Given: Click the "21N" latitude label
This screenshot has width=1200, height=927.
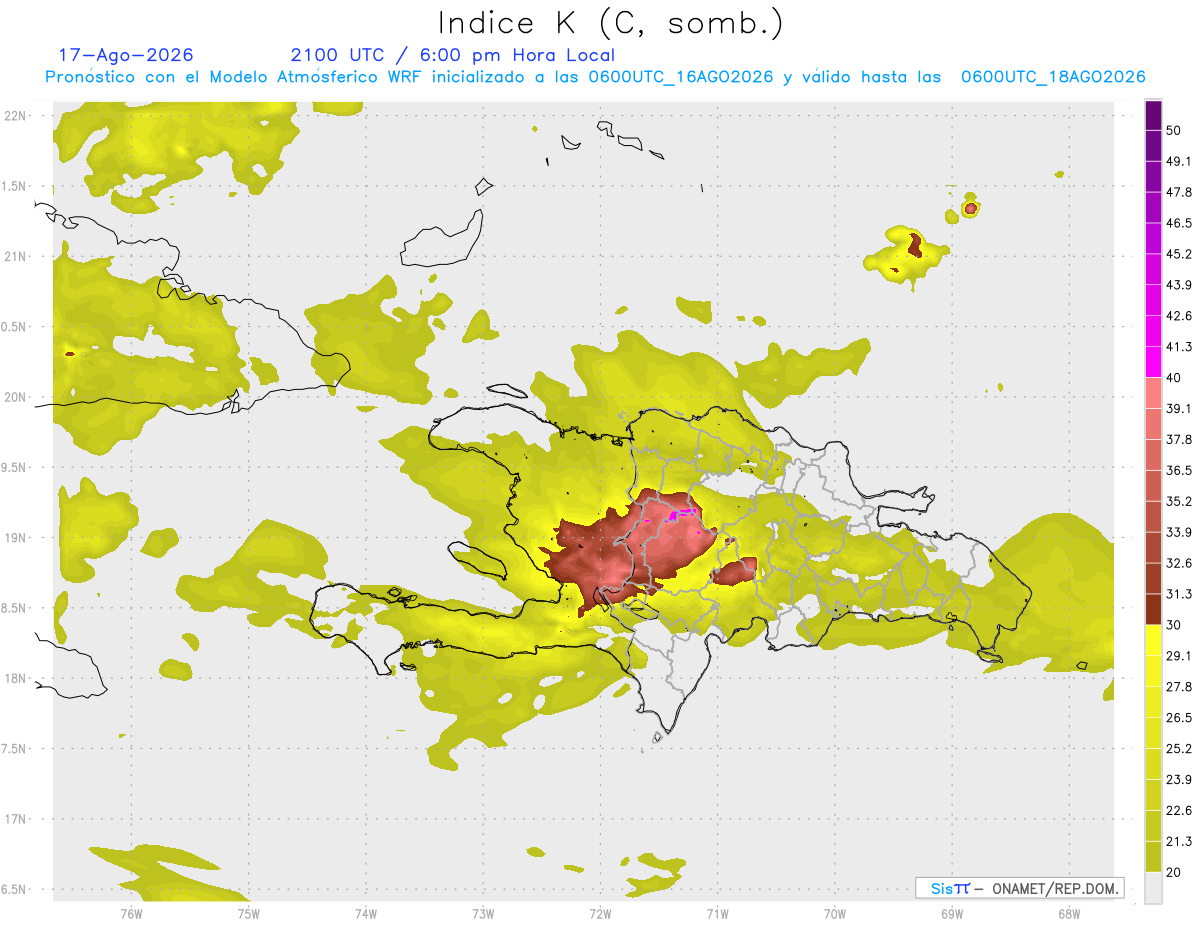Looking at the screenshot, I should pos(15,256).
